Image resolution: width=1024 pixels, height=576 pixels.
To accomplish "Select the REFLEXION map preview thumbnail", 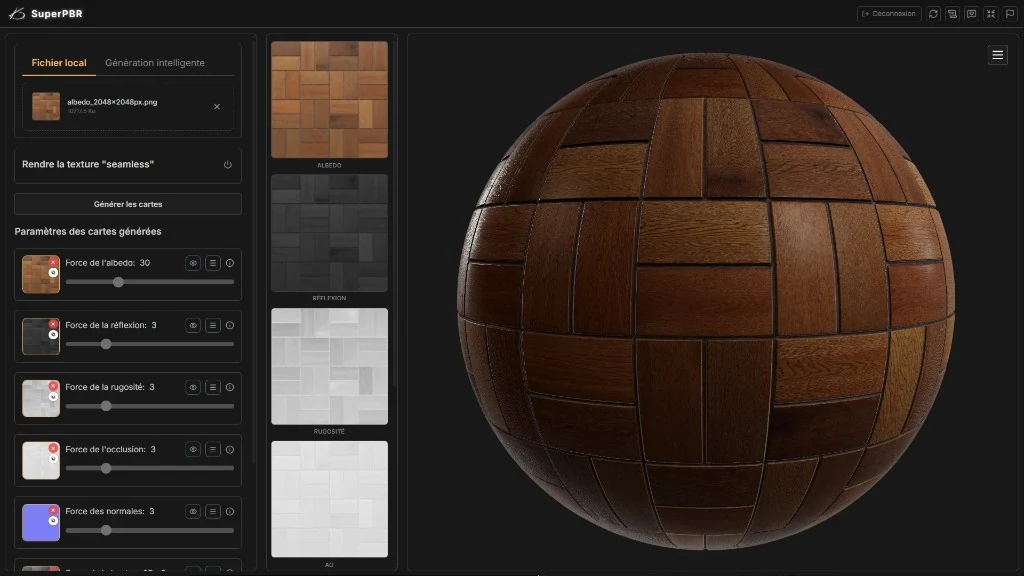I will (329, 232).
